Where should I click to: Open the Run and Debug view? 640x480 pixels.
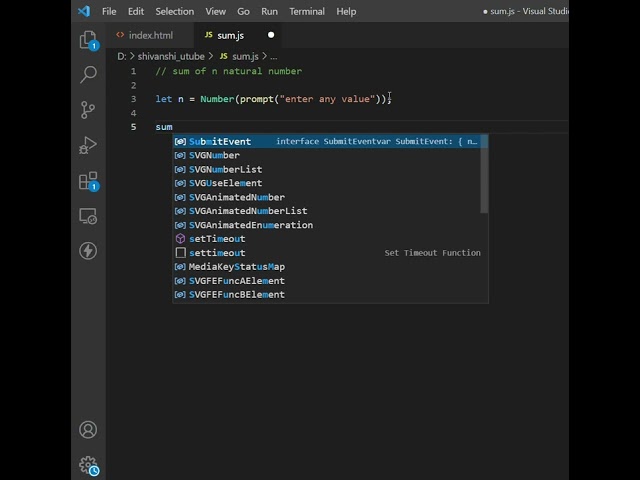(x=88, y=145)
